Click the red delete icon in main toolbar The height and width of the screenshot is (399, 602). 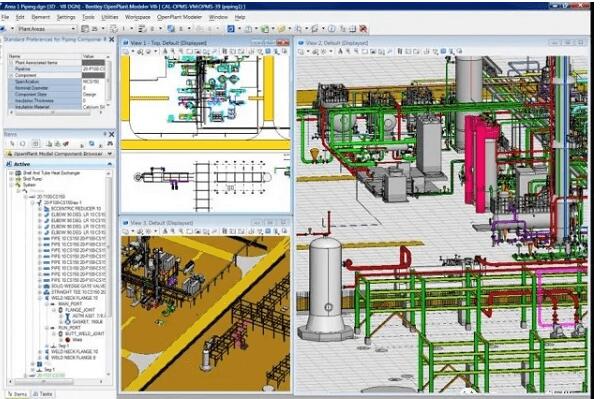pos(363,29)
